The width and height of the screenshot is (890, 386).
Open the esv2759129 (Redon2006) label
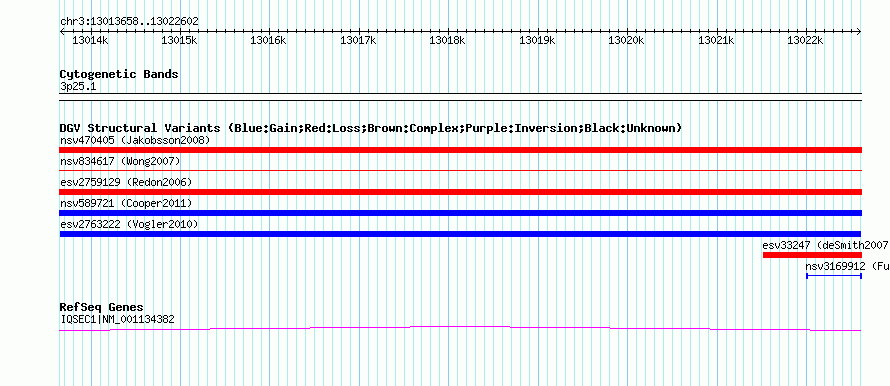coord(126,182)
